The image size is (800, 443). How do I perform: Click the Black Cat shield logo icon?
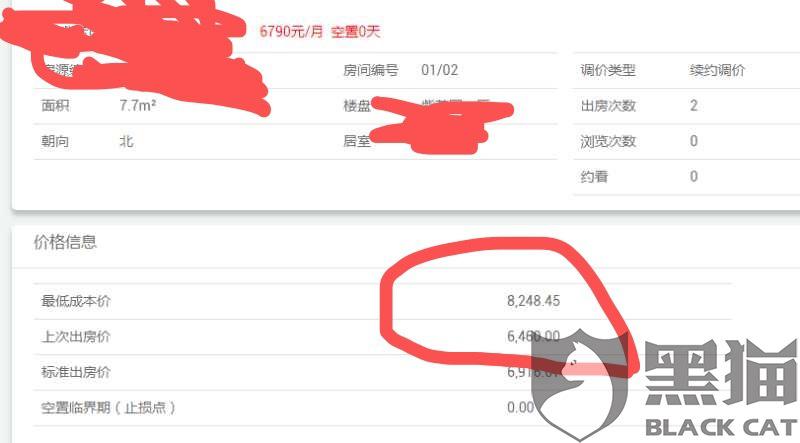pos(580,384)
